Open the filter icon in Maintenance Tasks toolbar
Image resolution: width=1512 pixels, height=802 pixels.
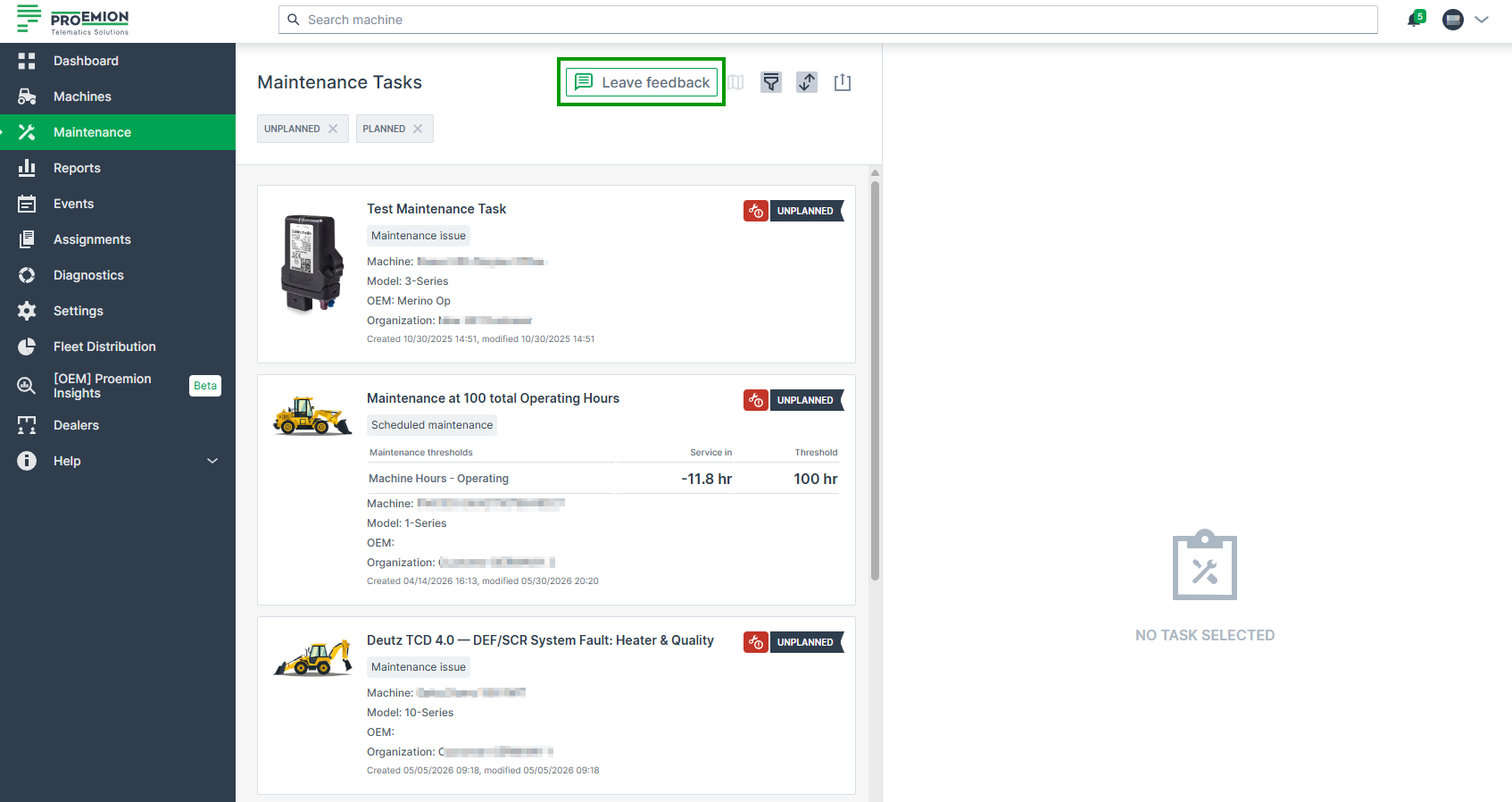point(771,82)
